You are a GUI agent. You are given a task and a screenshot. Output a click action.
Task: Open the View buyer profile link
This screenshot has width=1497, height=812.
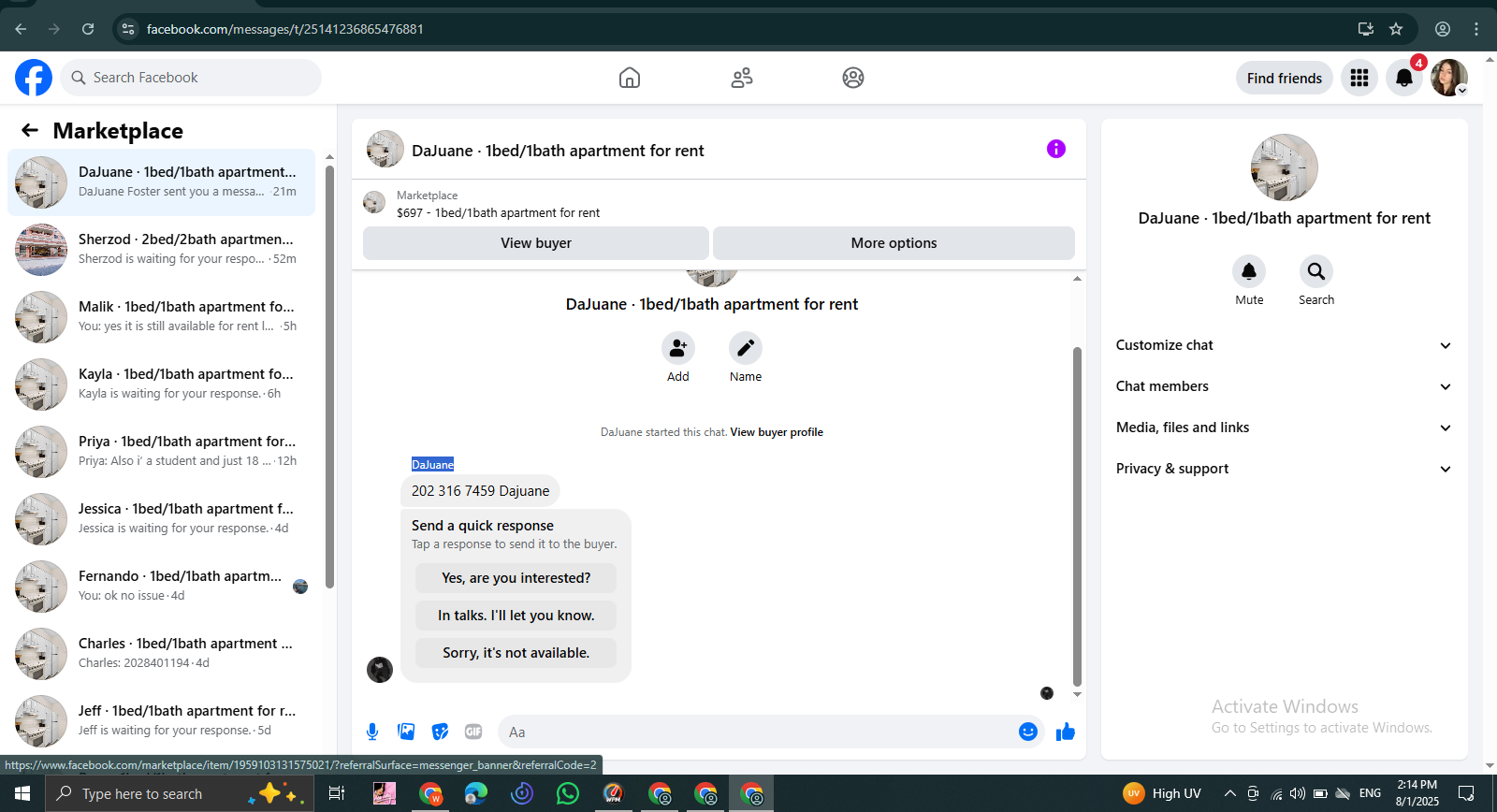pyautogui.click(x=777, y=432)
